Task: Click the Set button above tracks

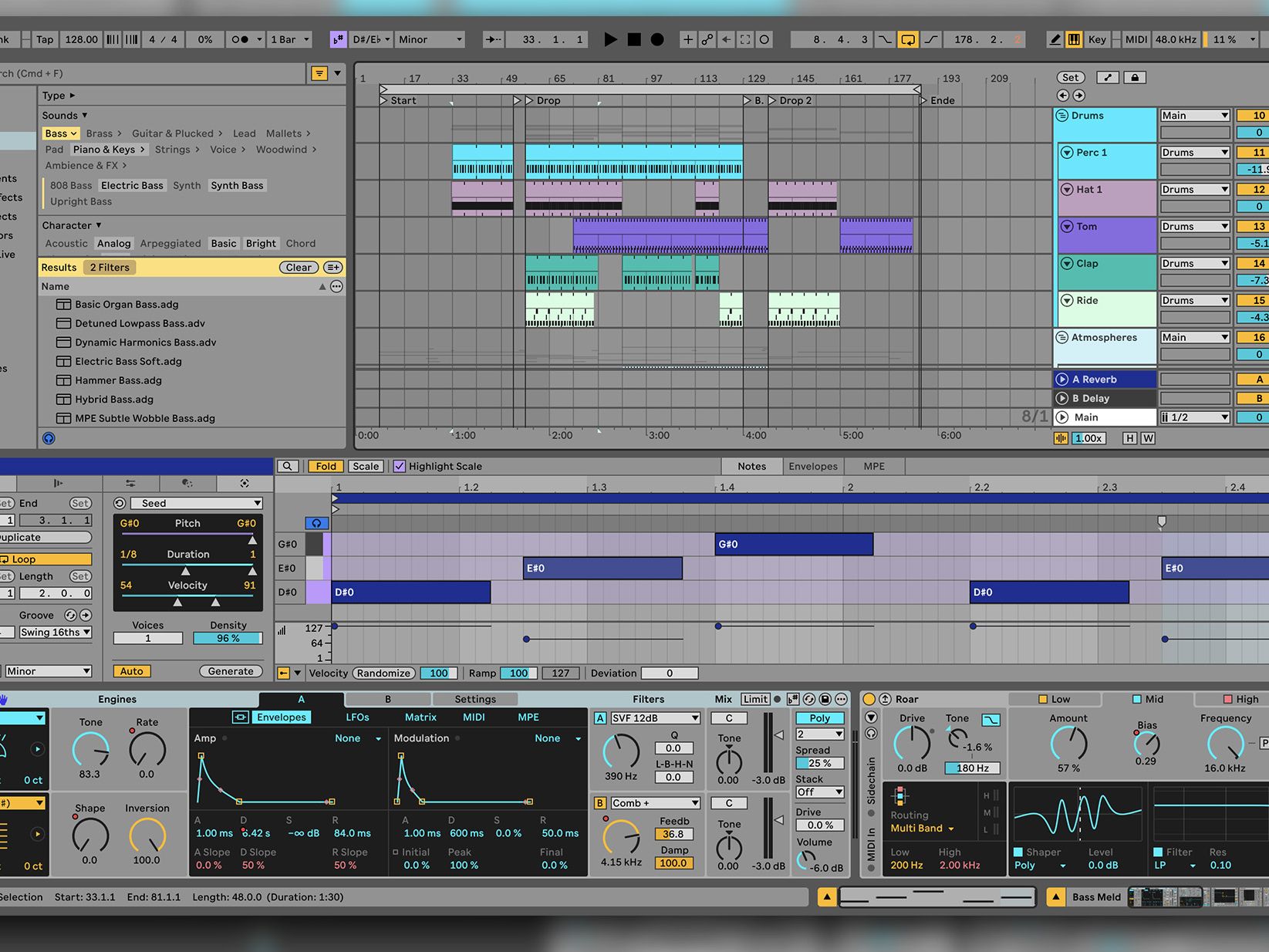Action: pos(1070,77)
